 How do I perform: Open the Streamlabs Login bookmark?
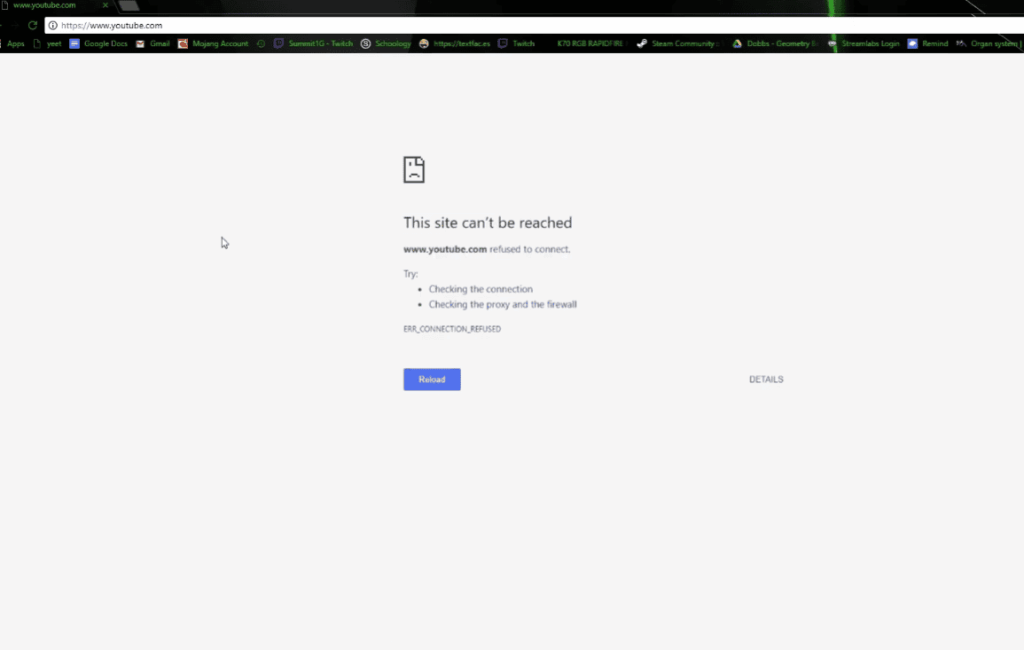[x=863, y=43]
